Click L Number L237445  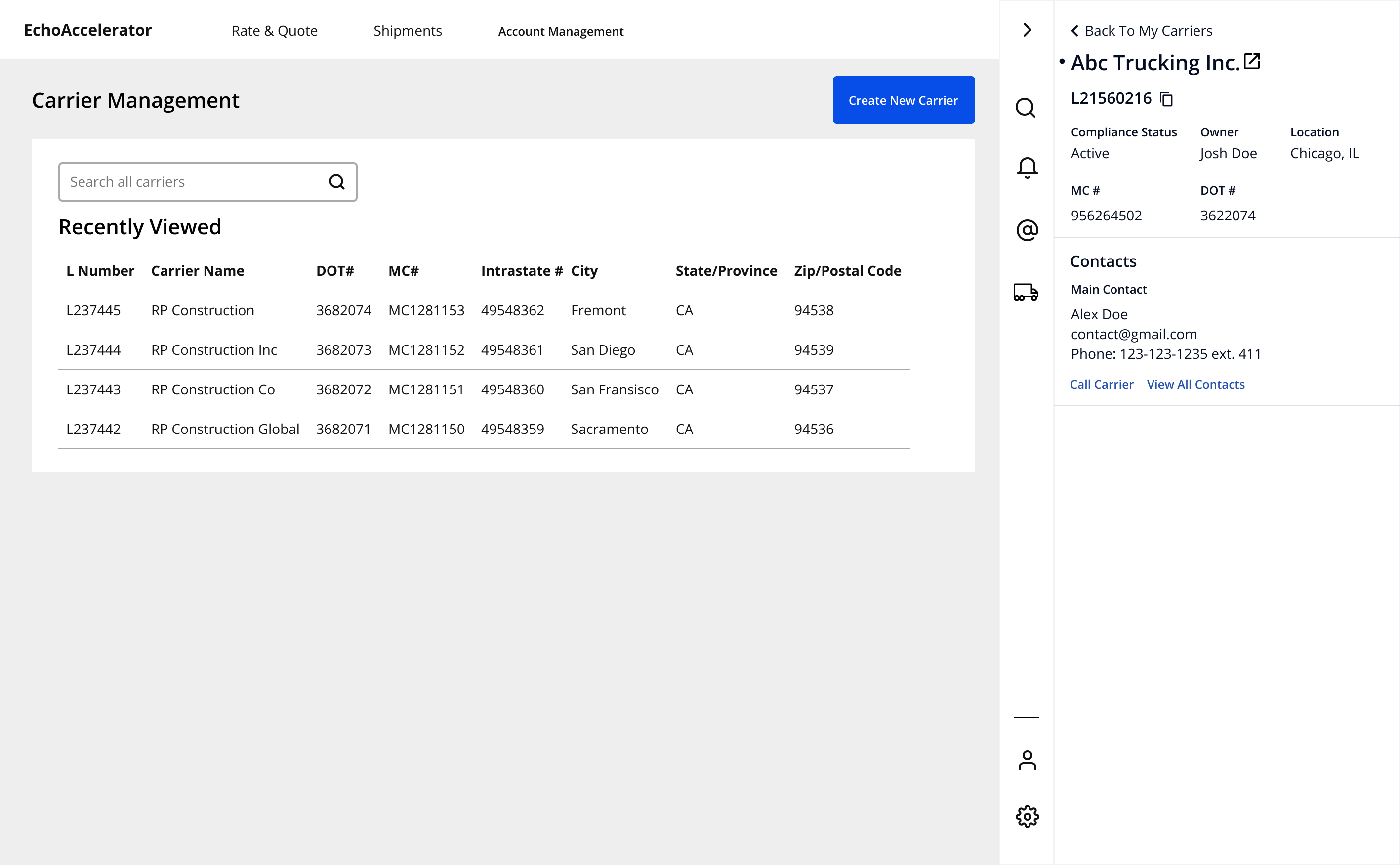click(93, 310)
